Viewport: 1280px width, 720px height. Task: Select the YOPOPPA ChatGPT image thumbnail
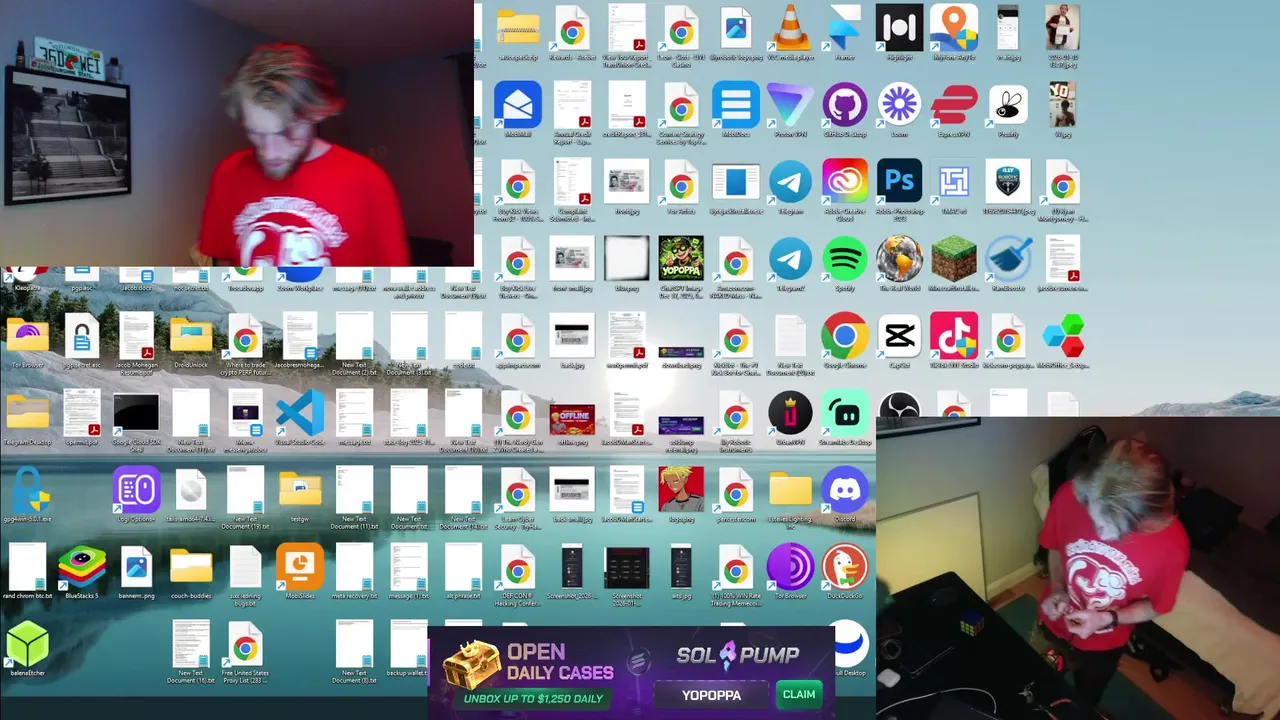(681, 259)
